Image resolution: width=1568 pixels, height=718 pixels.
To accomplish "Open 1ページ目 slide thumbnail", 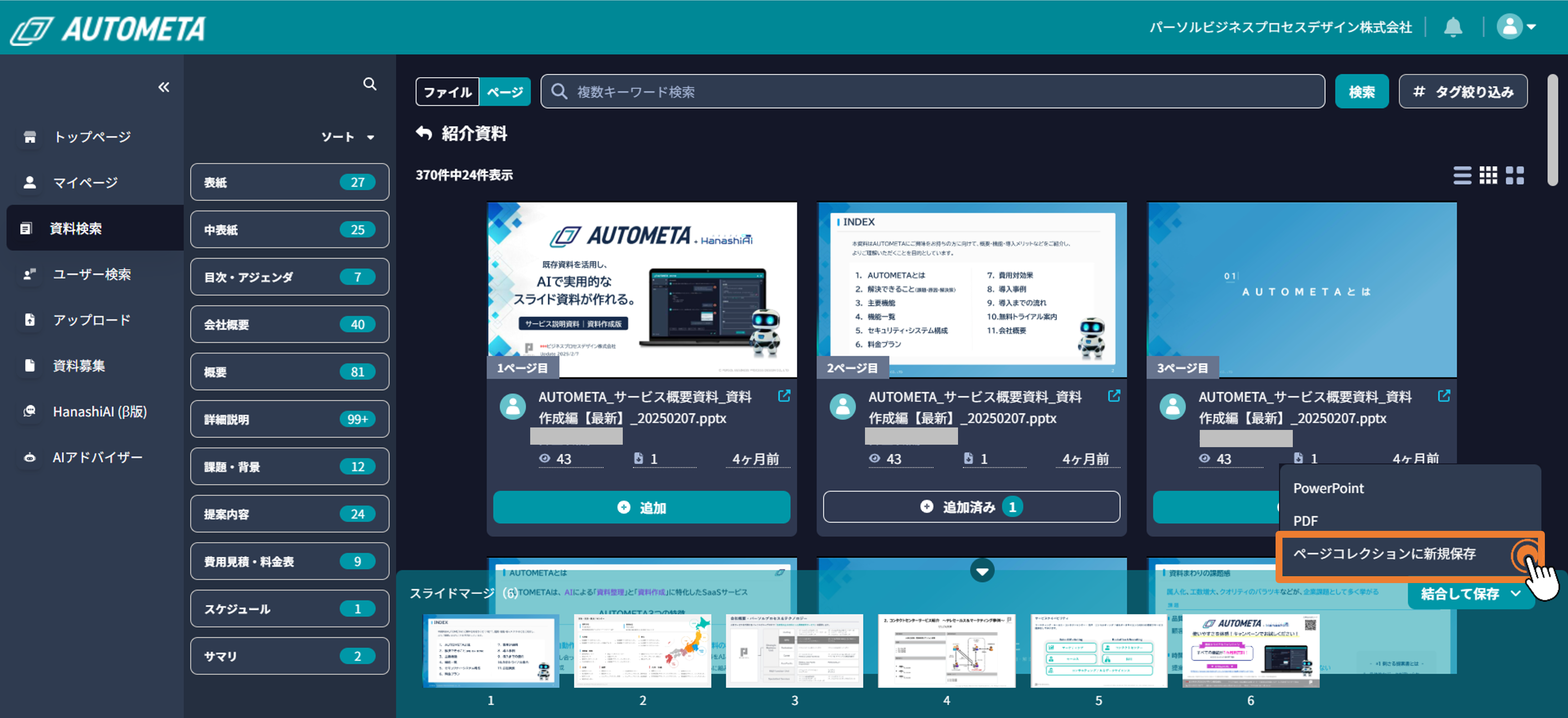I will point(642,290).
